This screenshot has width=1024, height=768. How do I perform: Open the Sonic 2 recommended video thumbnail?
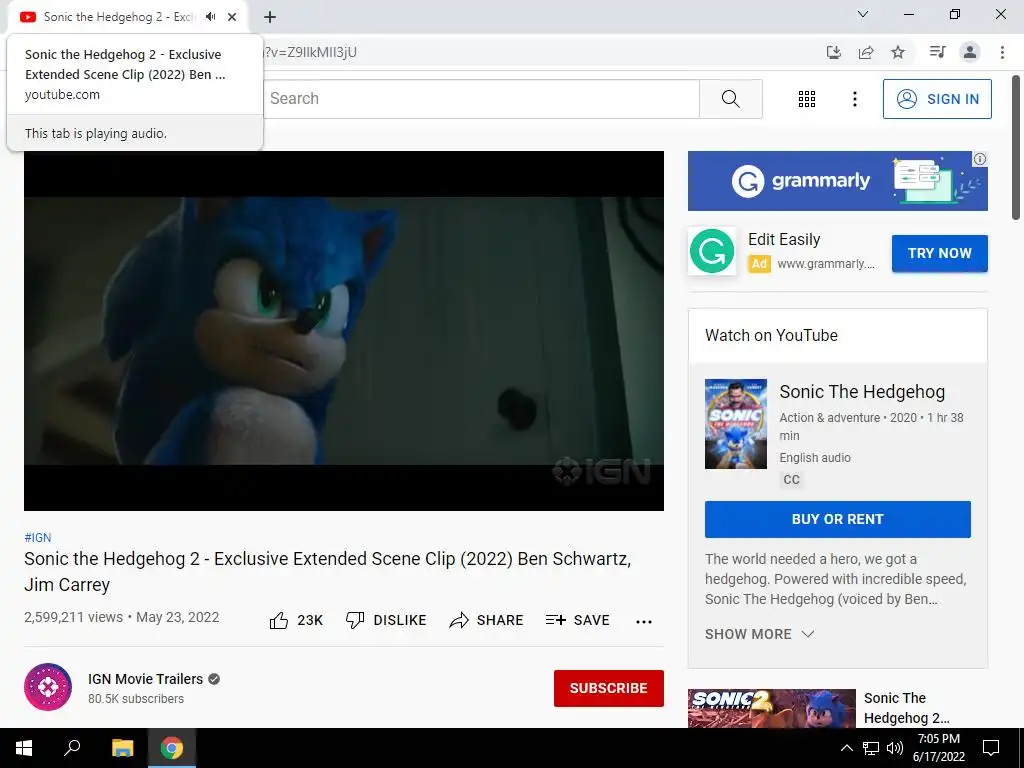[771, 709]
